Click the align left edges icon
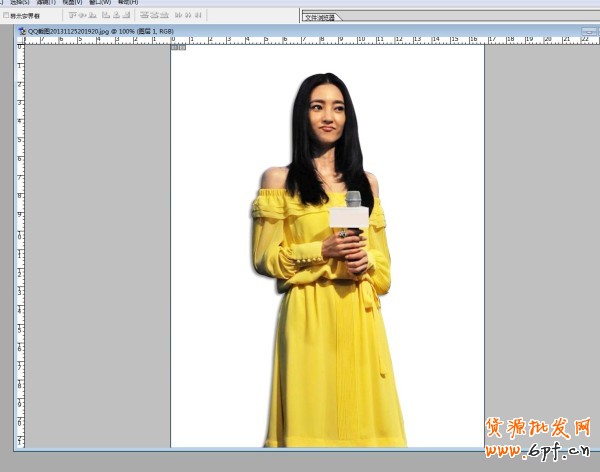Screen dimensions: 600x472 click(105, 16)
